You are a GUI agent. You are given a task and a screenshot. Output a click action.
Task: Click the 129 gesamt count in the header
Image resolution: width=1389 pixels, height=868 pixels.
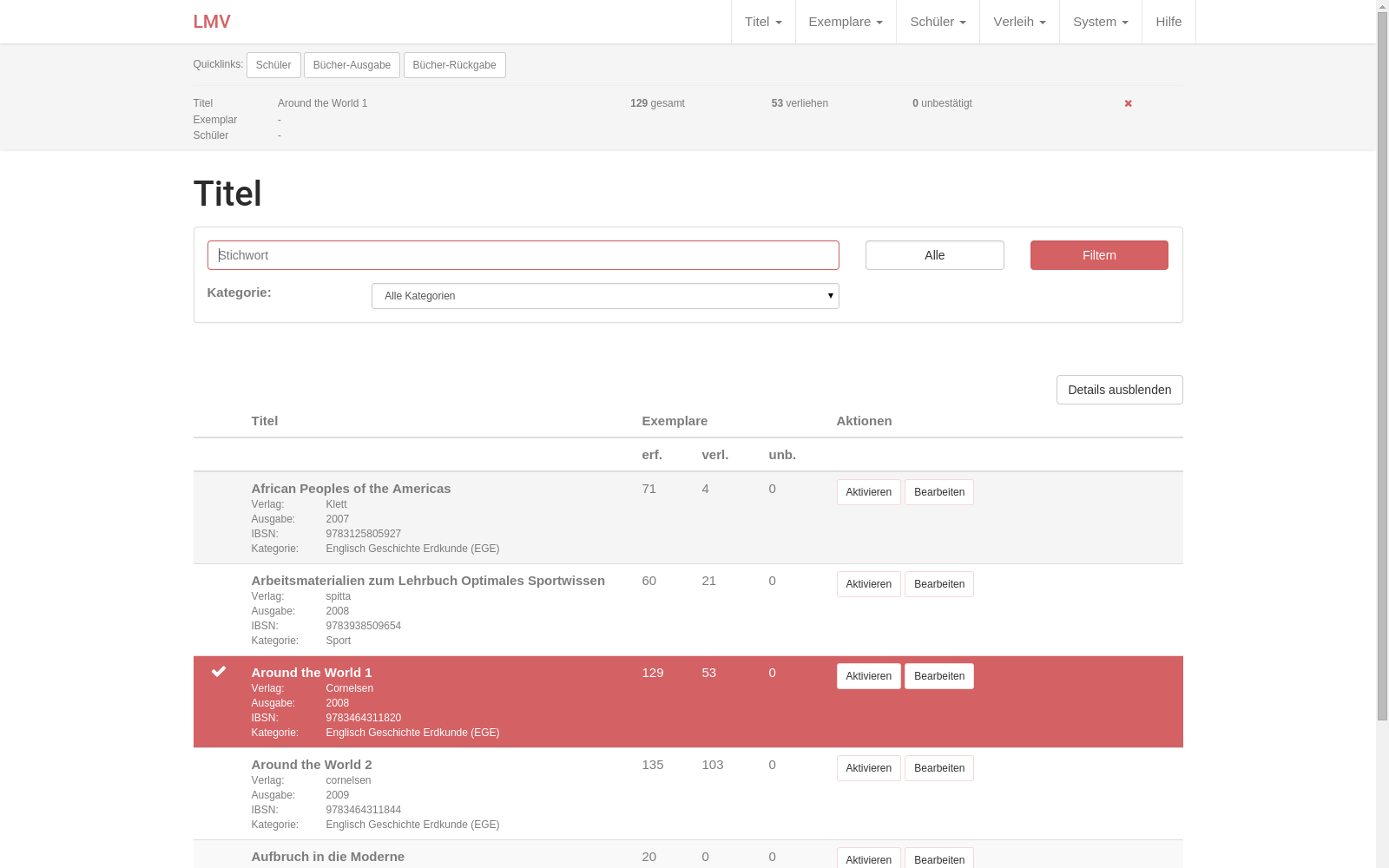tap(657, 103)
